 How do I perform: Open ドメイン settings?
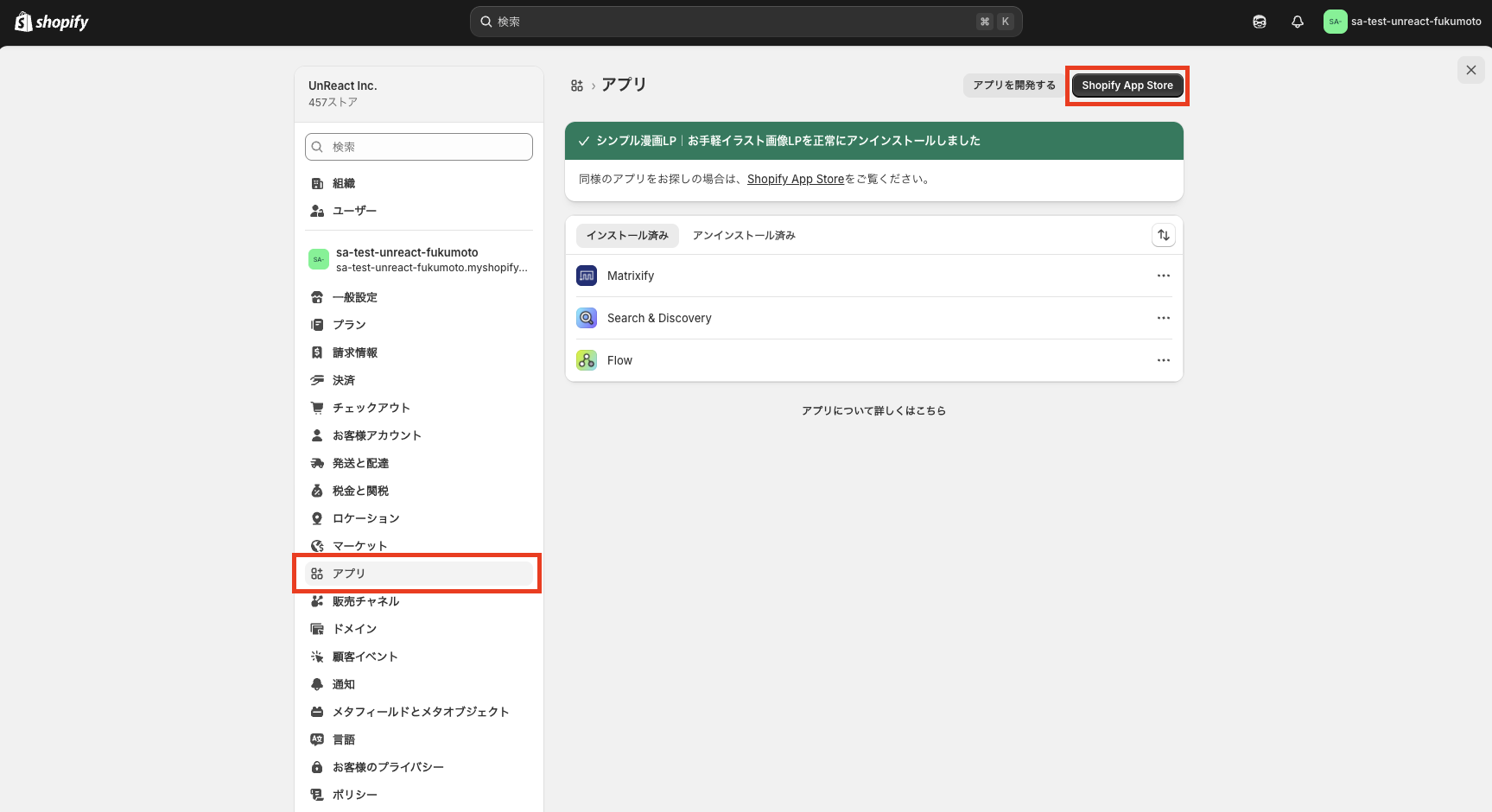(x=419, y=629)
